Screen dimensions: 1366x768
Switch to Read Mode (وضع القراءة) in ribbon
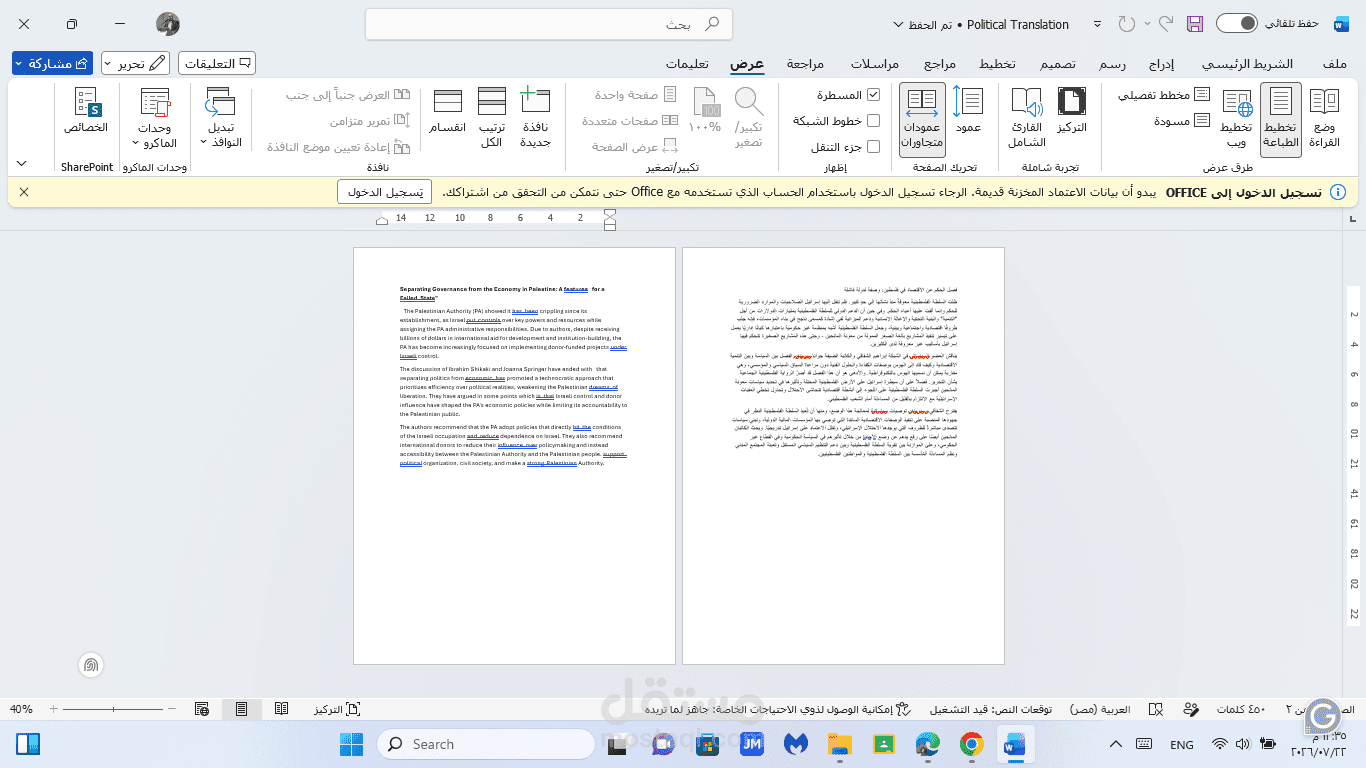[1325, 117]
